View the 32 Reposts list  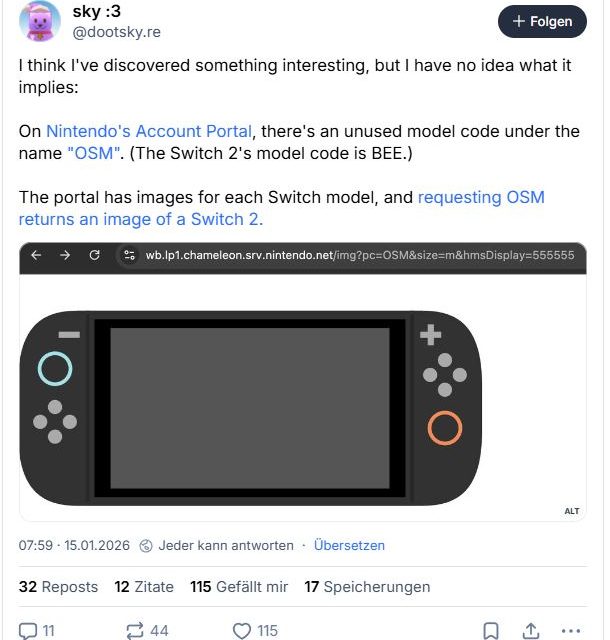[58, 587]
